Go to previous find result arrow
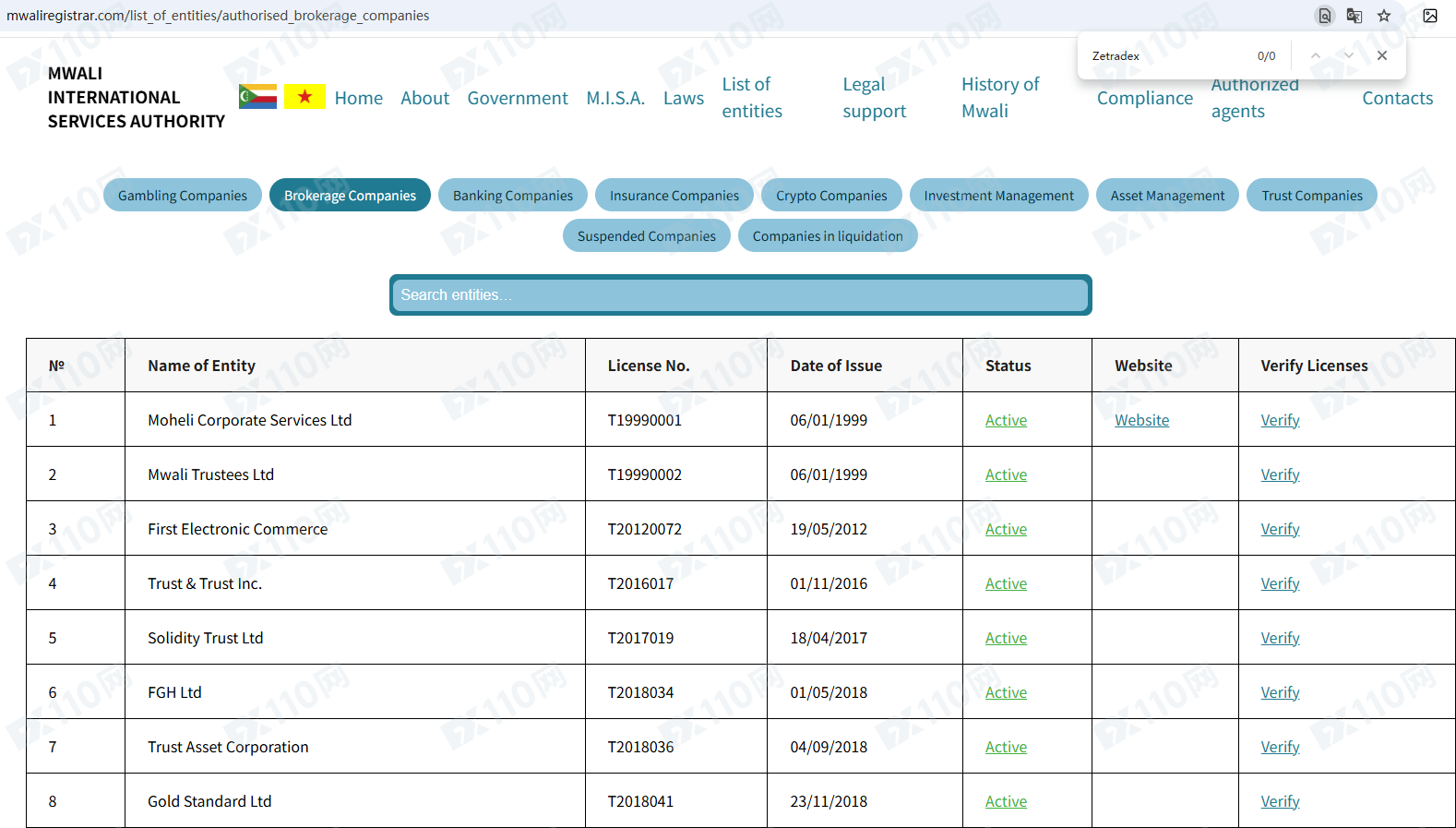1456x828 pixels. pos(1315,55)
